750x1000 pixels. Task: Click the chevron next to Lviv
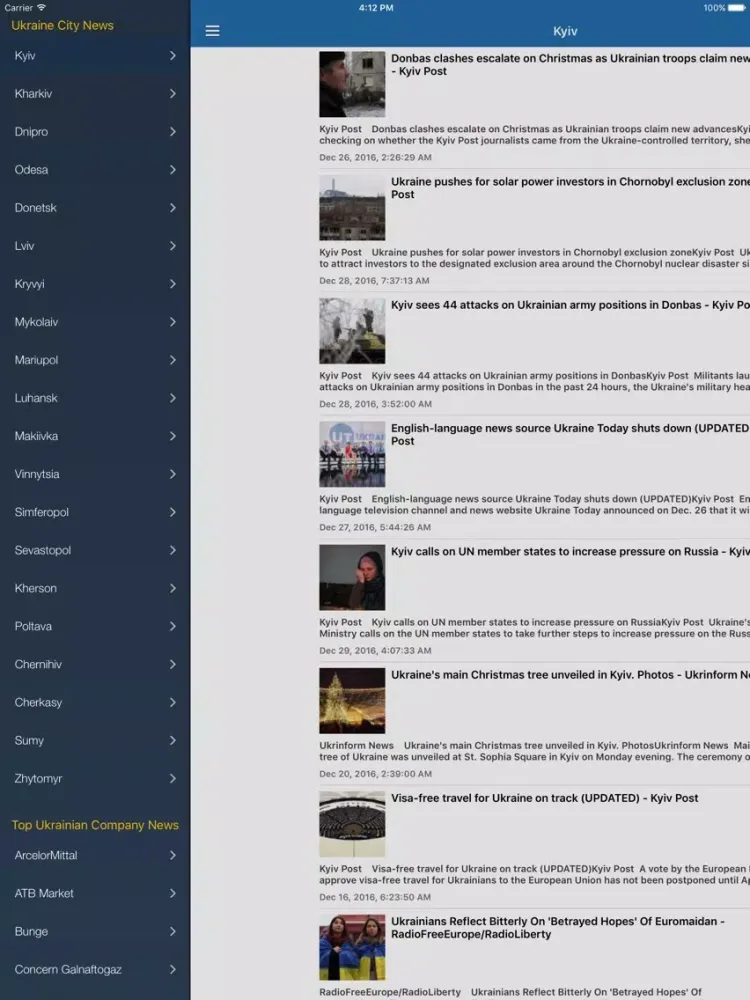pos(173,246)
